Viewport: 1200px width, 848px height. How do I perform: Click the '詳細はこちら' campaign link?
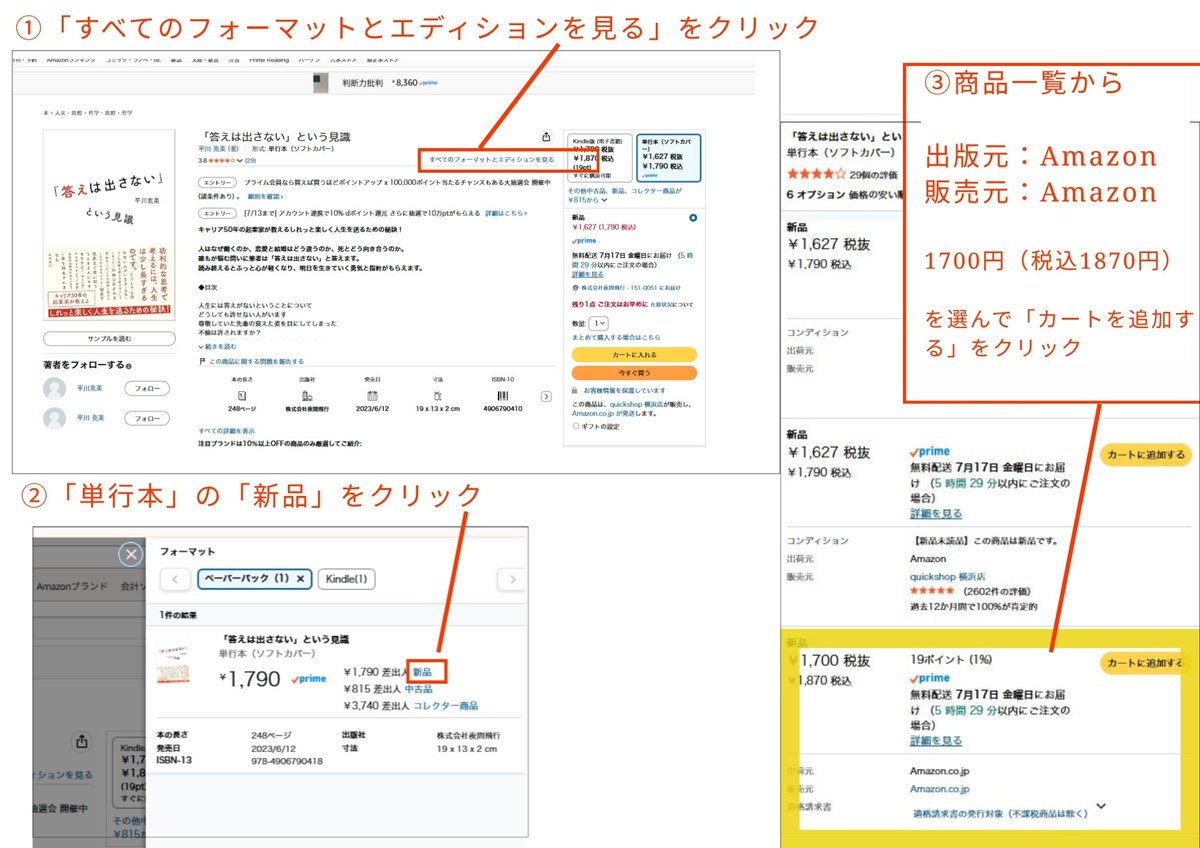[x=504, y=213]
